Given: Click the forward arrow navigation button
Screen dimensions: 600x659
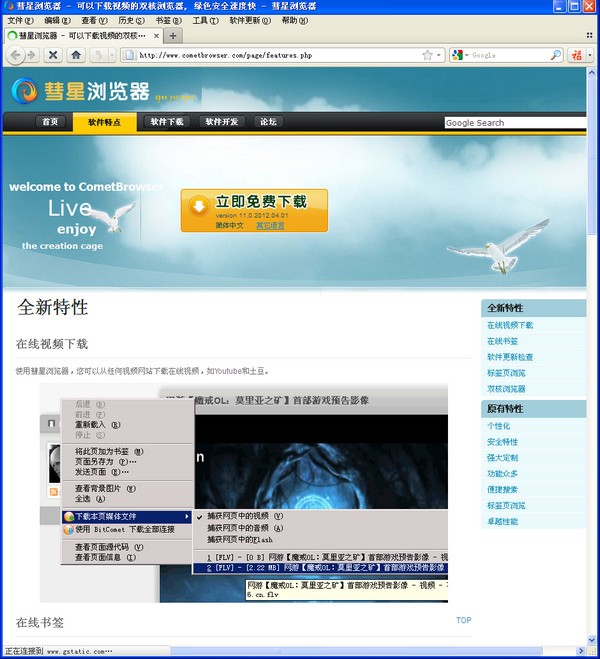Looking at the screenshot, I should click(x=32, y=55).
